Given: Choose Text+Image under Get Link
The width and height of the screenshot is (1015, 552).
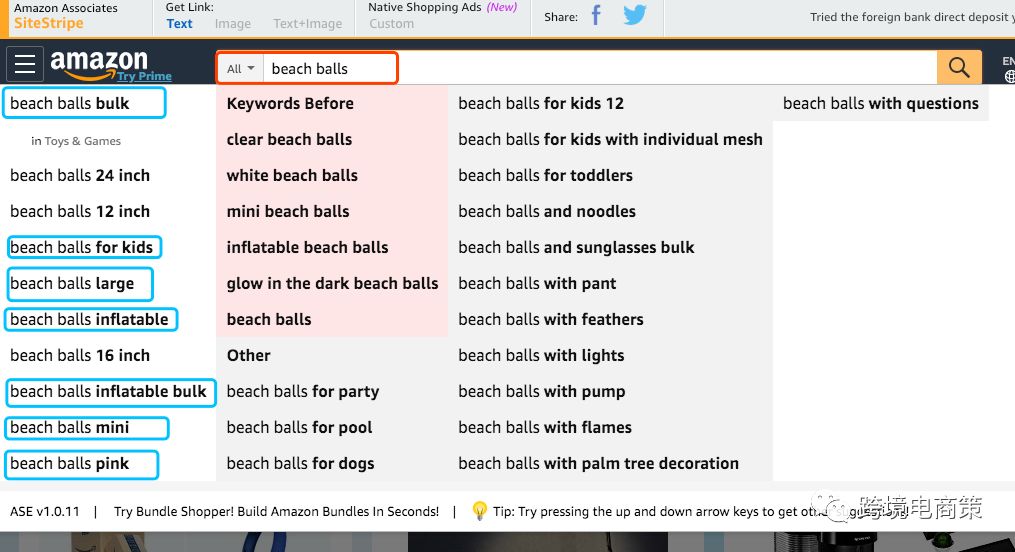Looking at the screenshot, I should [x=307, y=24].
